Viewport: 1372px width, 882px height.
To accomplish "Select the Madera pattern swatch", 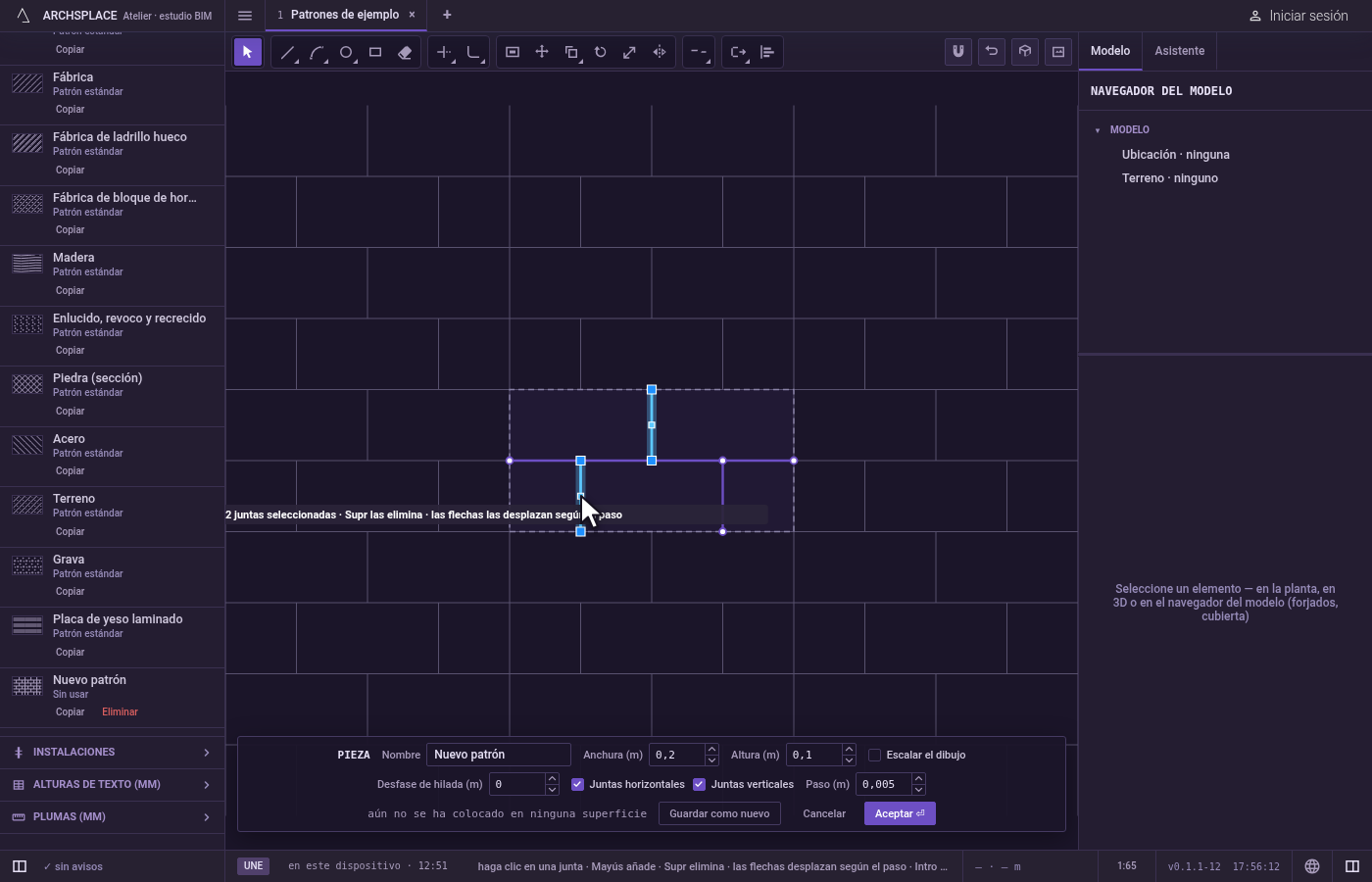I will tap(27, 264).
